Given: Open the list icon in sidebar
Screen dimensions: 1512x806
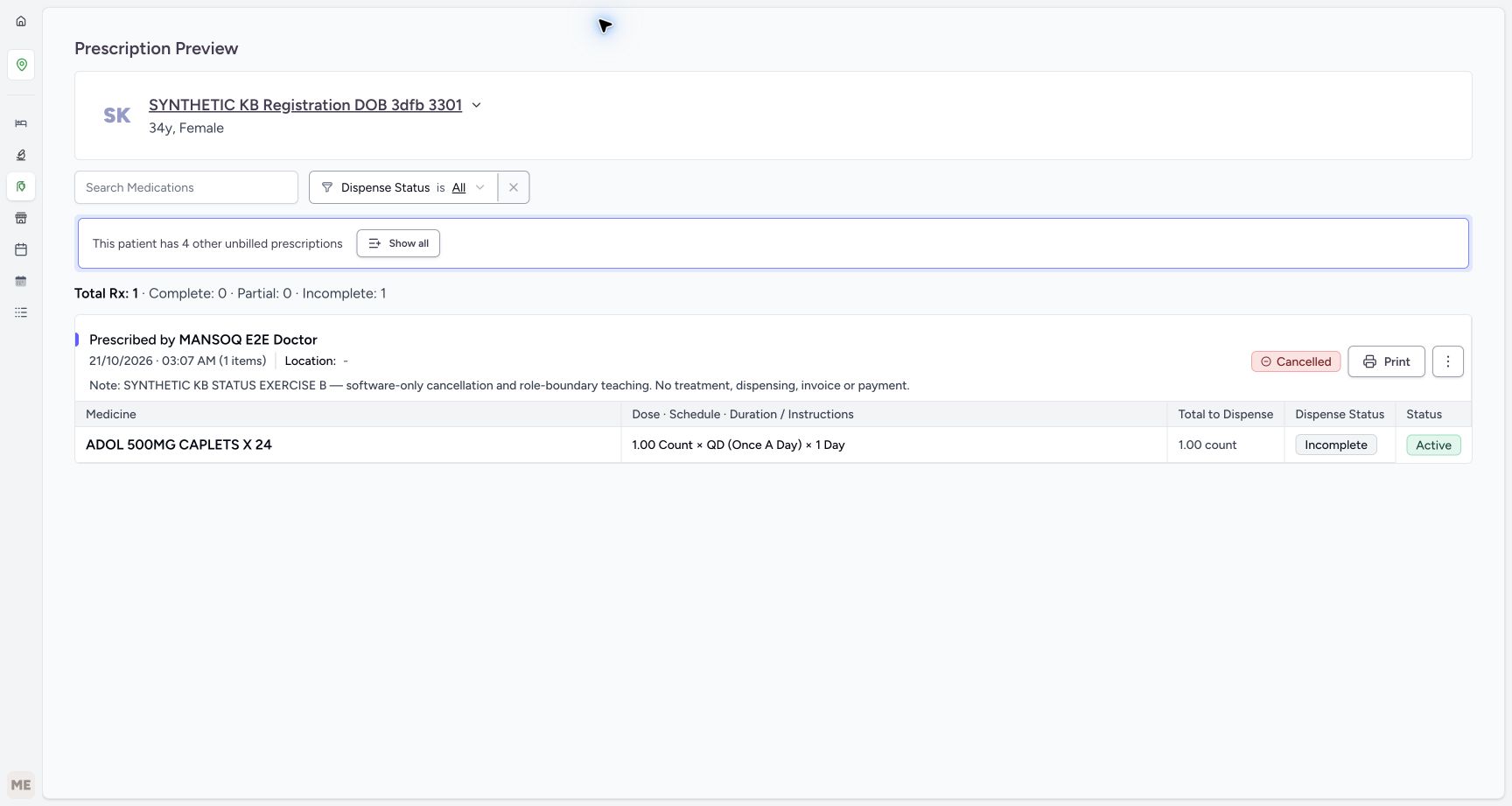Looking at the screenshot, I should (x=21, y=312).
